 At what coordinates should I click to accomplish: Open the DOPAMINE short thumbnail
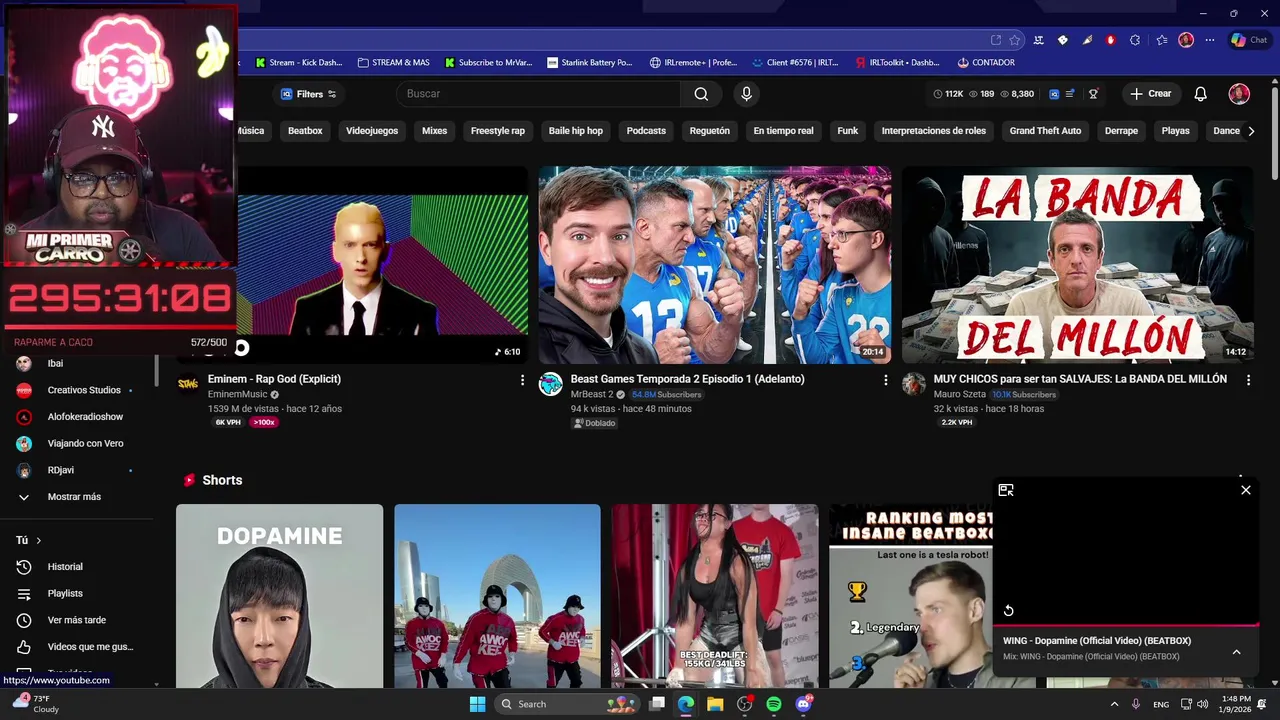click(x=279, y=596)
